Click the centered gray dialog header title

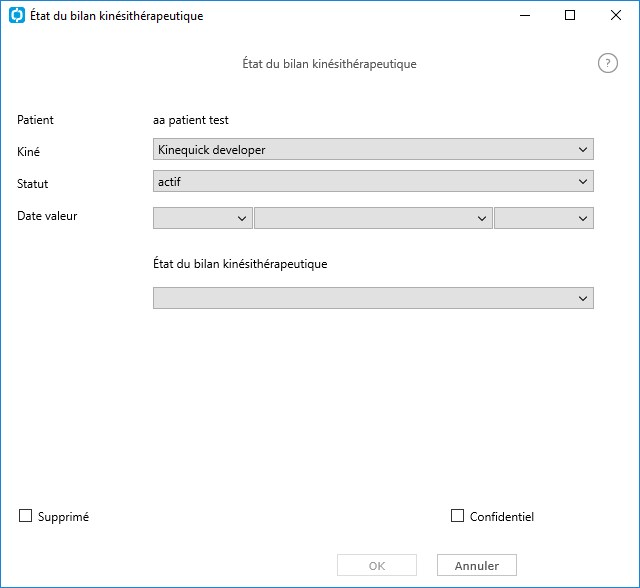pyautogui.click(x=329, y=64)
